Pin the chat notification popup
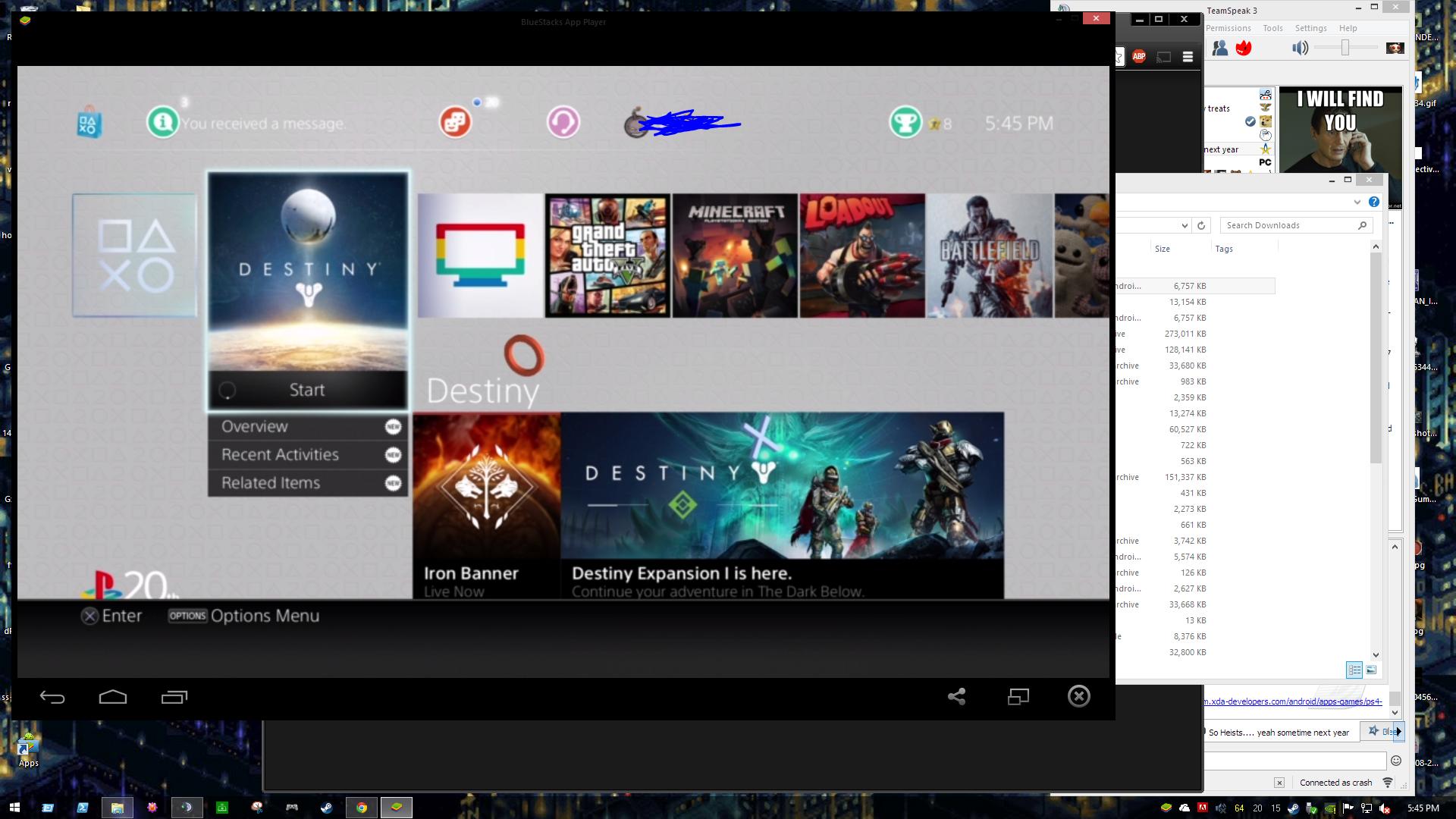This screenshot has width=1456, height=819. pos(1374,731)
